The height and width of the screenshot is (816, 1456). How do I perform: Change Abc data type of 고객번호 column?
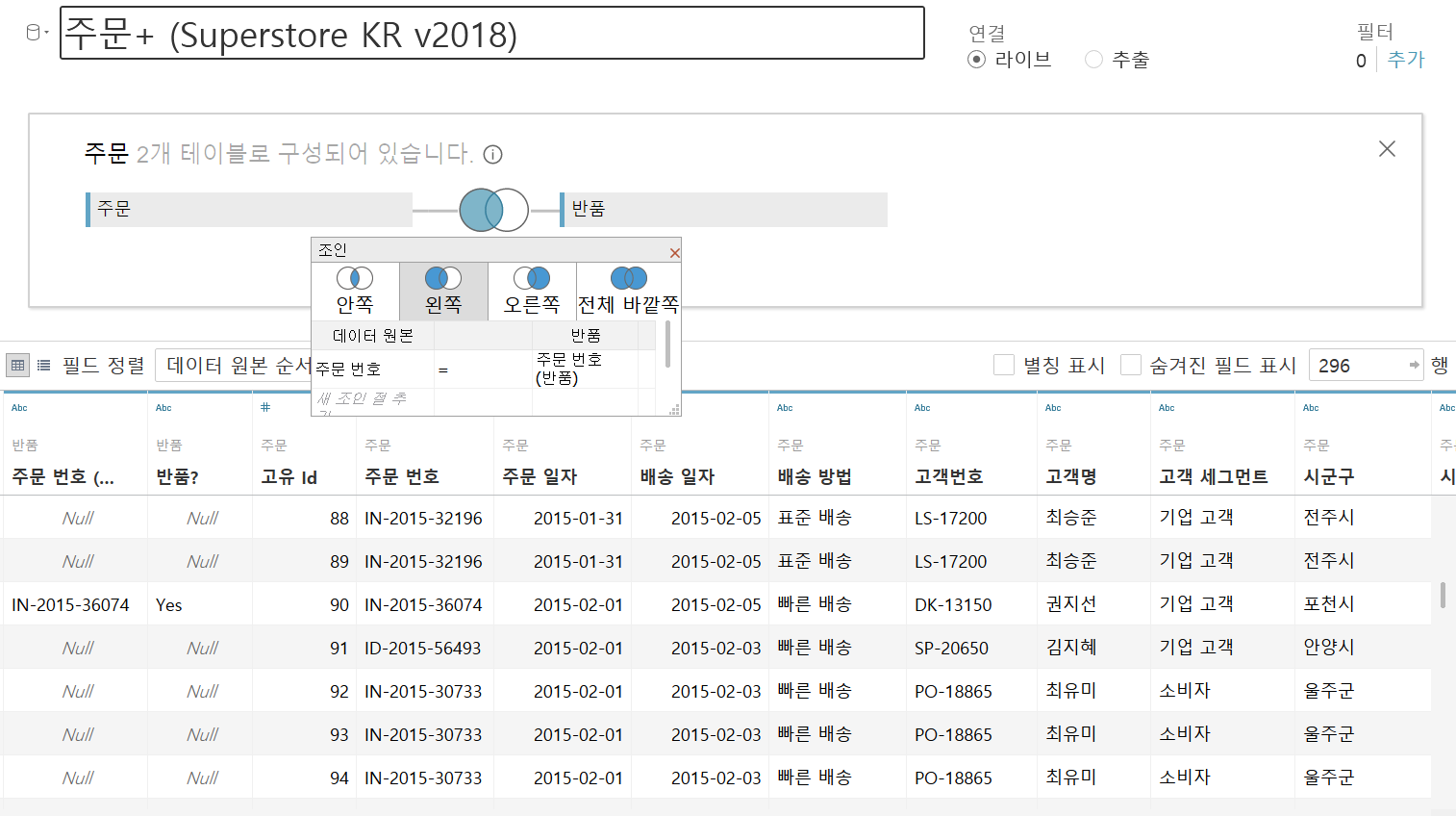point(922,407)
